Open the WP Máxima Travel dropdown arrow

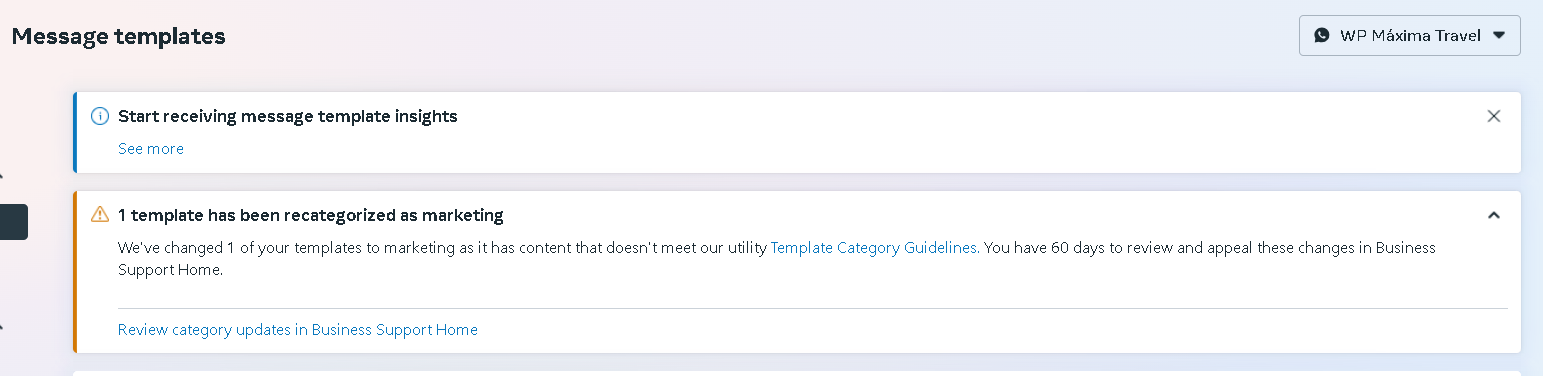[1498, 35]
